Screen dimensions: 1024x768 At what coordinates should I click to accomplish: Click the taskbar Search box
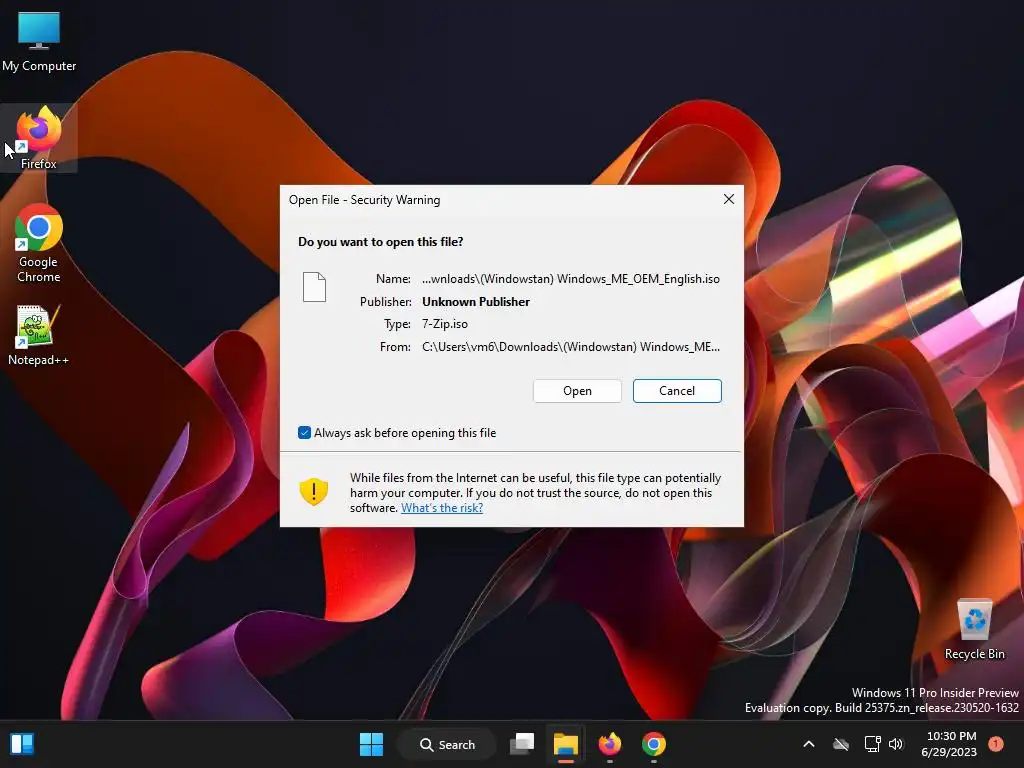447,744
